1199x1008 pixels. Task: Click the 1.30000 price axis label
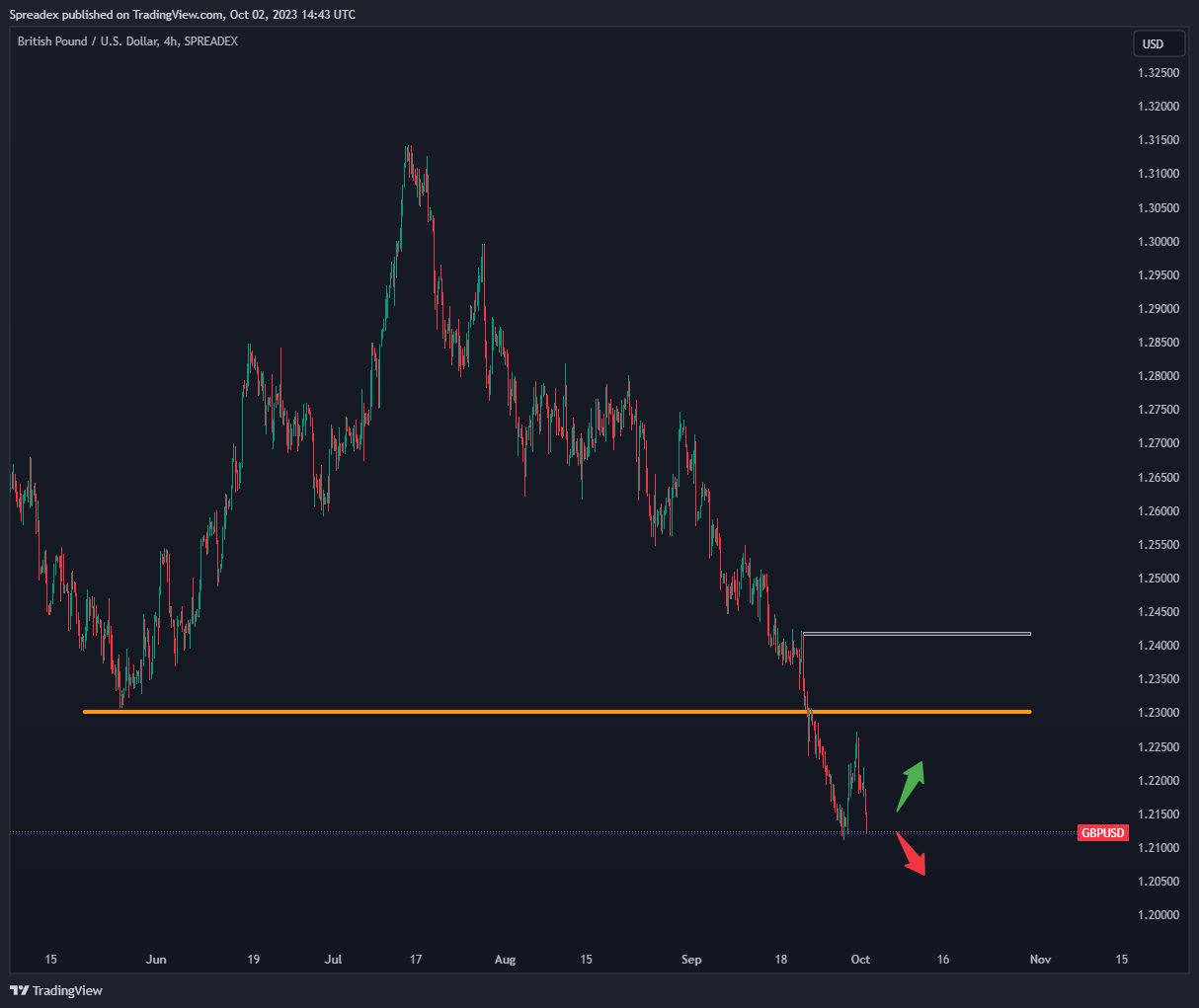[x=1158, y=242]
